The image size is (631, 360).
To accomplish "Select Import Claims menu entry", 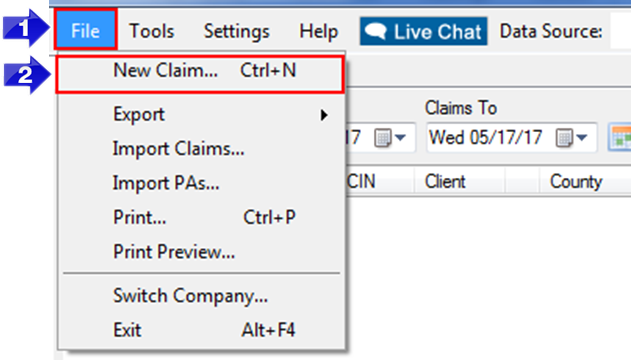I will pos(201,149).
